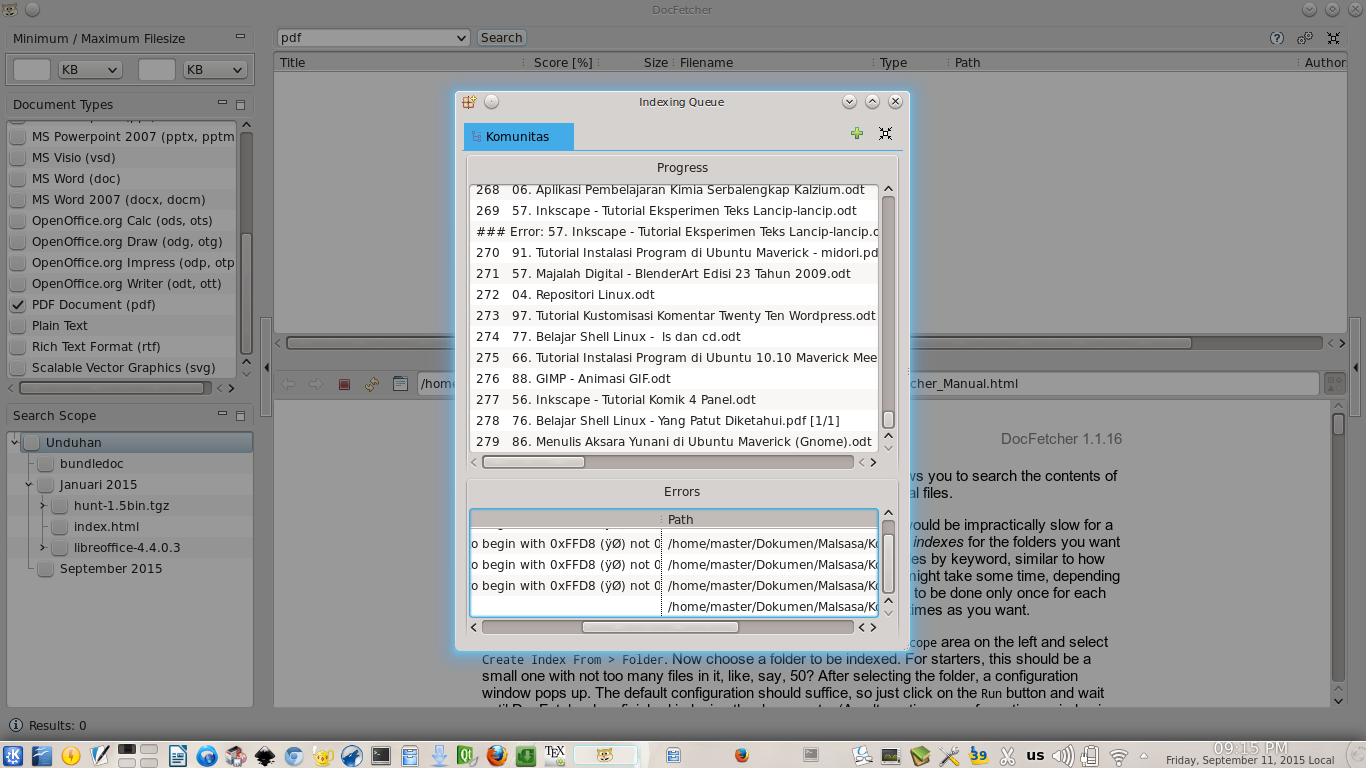The height and width of the screenshot is (768, 1366).
Task: Tick the Unduhan search scope checkbox
Action: [32, 443]
